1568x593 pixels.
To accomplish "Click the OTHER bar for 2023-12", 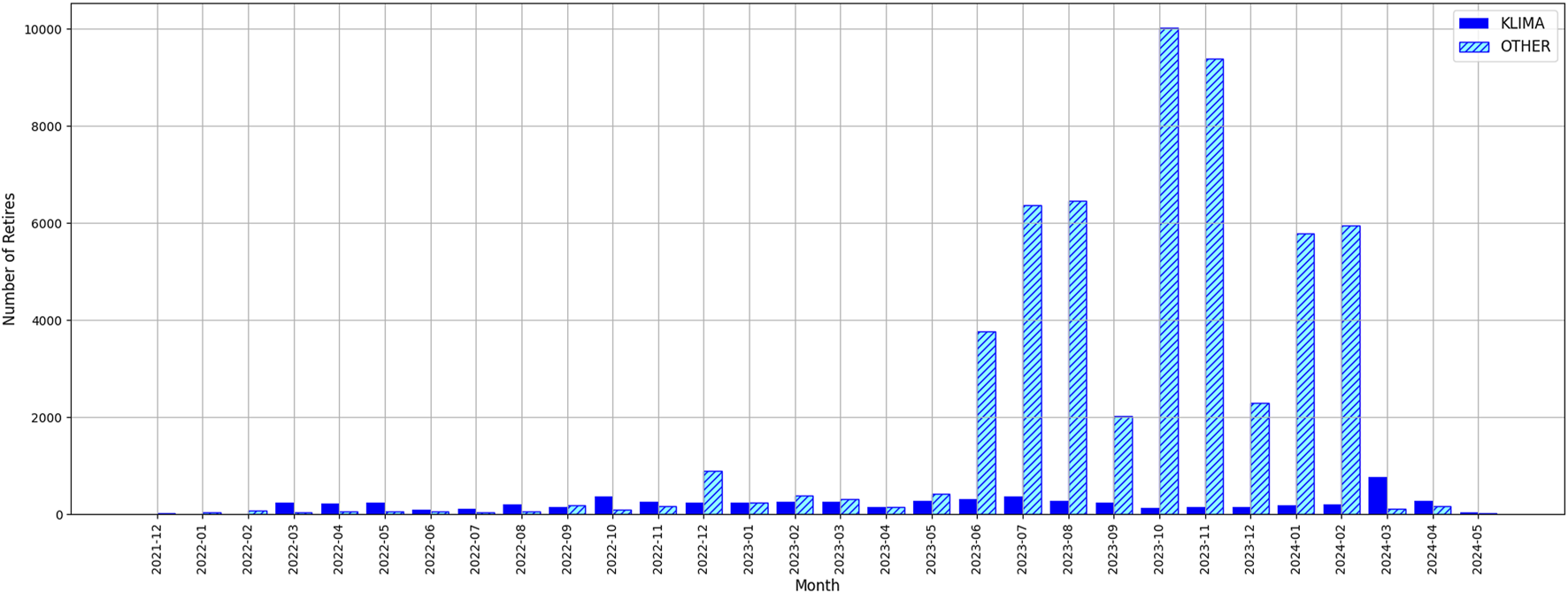I will click(x=1260, y=458).
